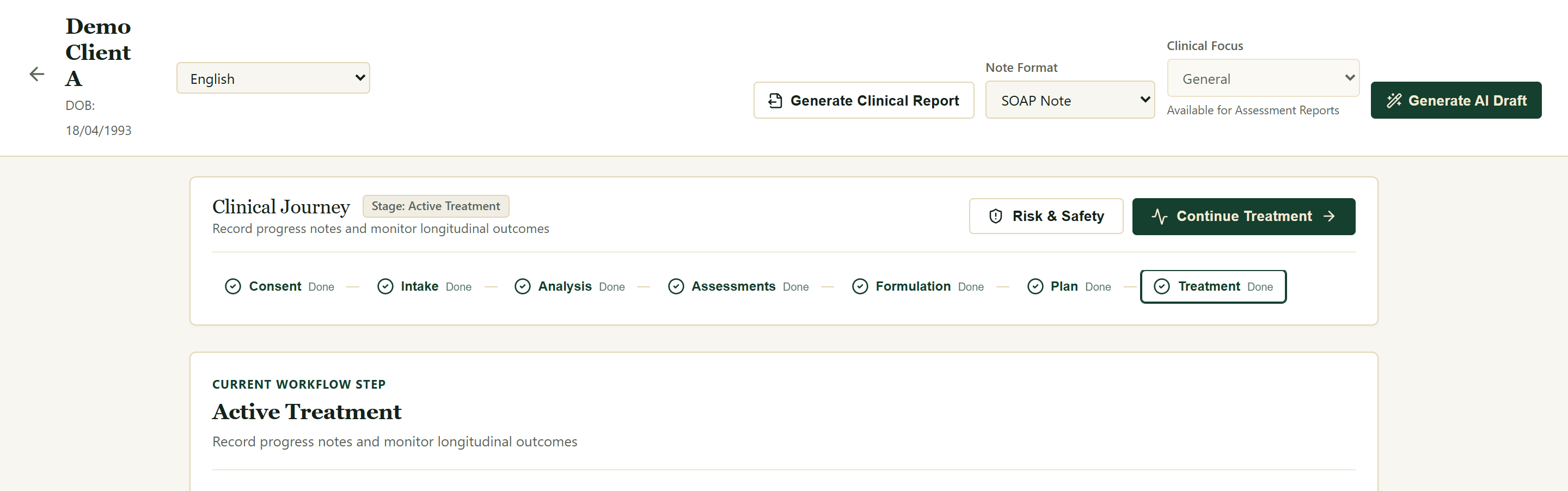Click the right arrow icon in Continue Treatment

[1329, 216]
